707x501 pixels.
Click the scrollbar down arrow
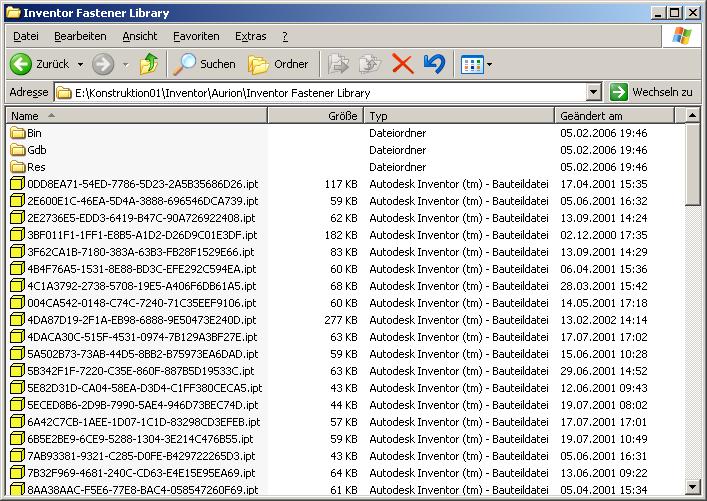692,487
